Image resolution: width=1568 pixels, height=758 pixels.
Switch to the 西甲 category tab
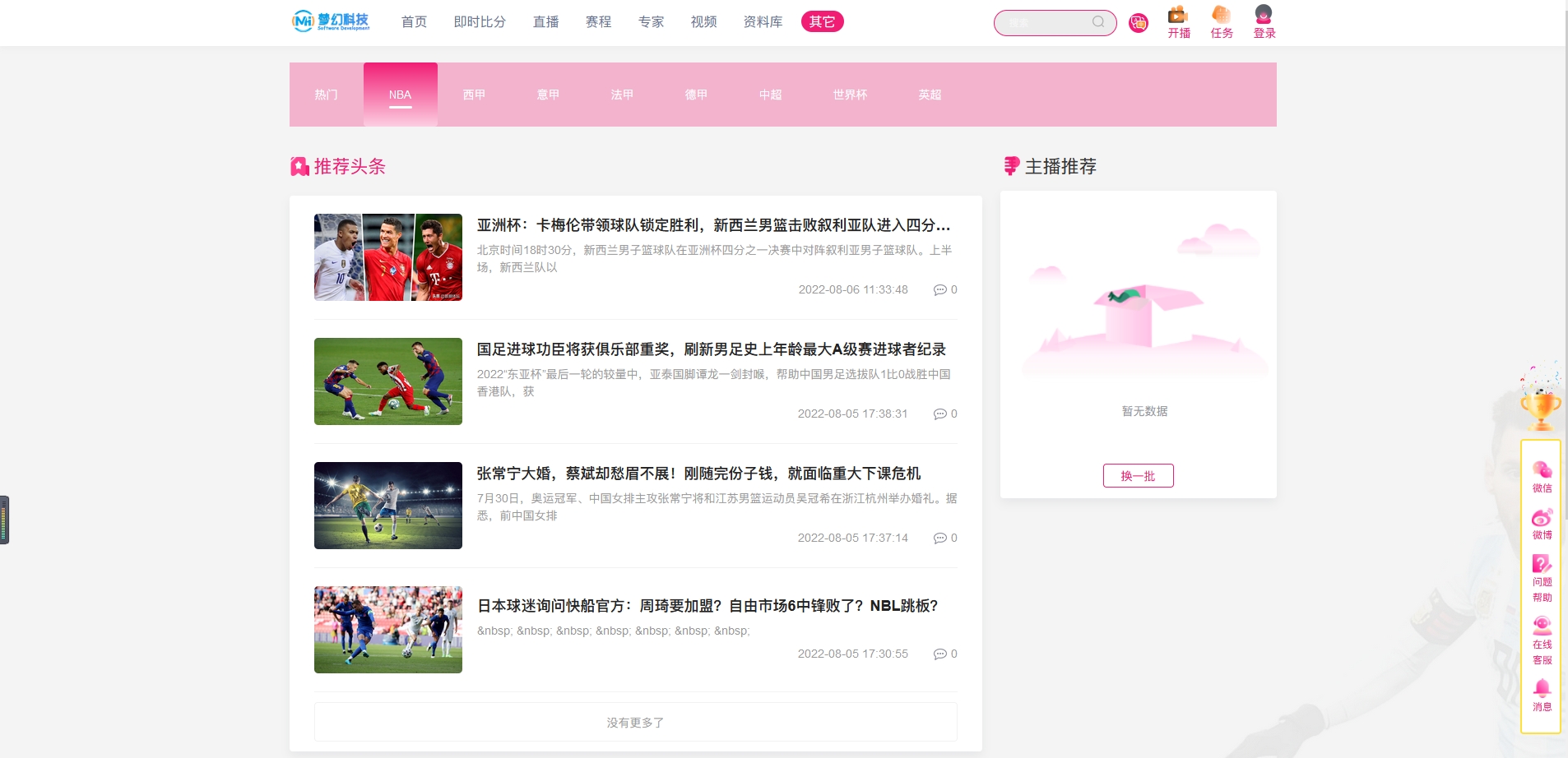coord(475,95)
